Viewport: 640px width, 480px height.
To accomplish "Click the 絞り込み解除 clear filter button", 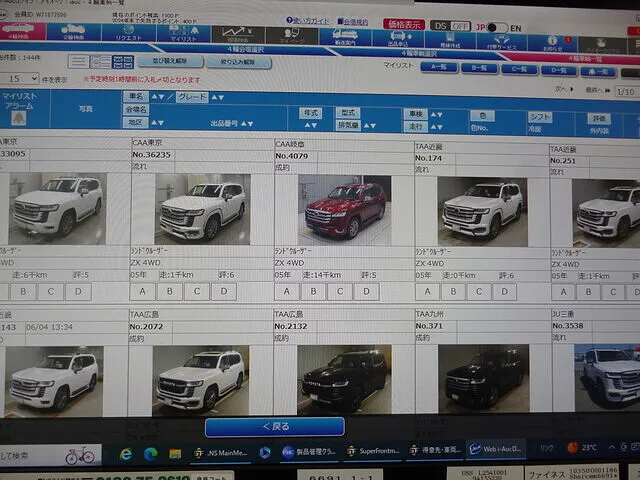I will point(238,62).
